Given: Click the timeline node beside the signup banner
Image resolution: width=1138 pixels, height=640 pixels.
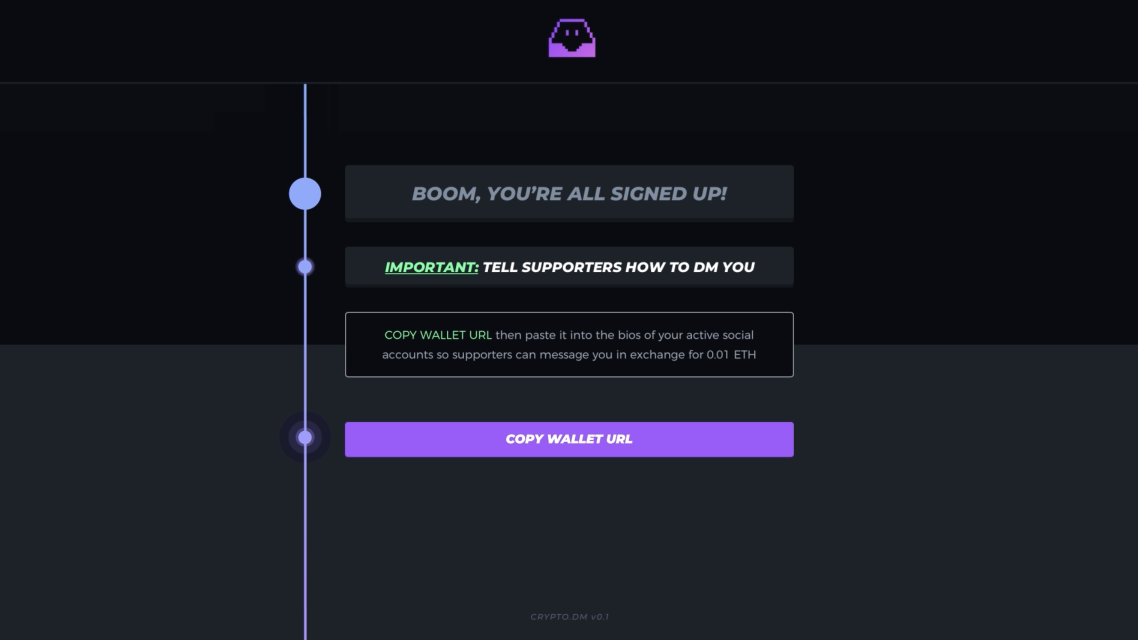Looking at the screenshot, I should coord(305,193).
